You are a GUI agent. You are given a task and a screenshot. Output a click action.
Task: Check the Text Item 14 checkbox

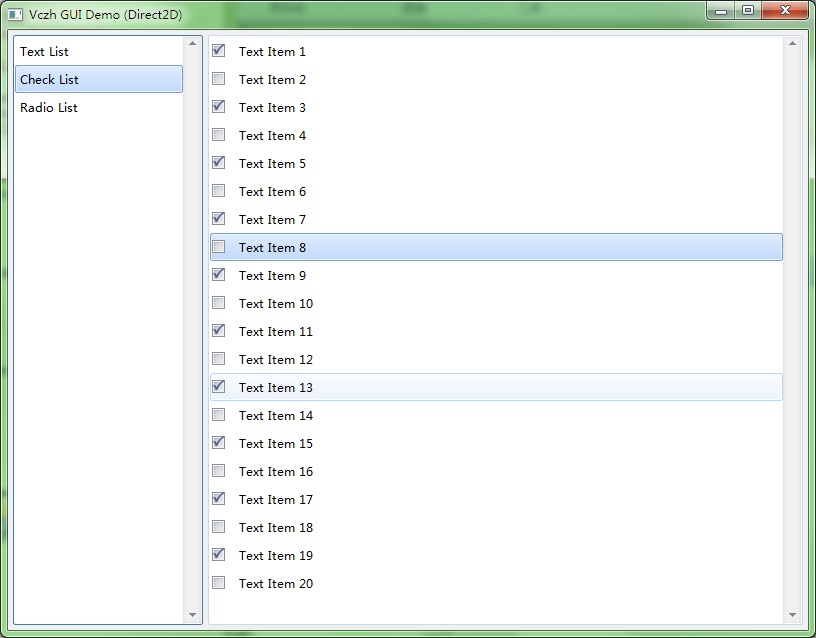(x=219, y=415)
